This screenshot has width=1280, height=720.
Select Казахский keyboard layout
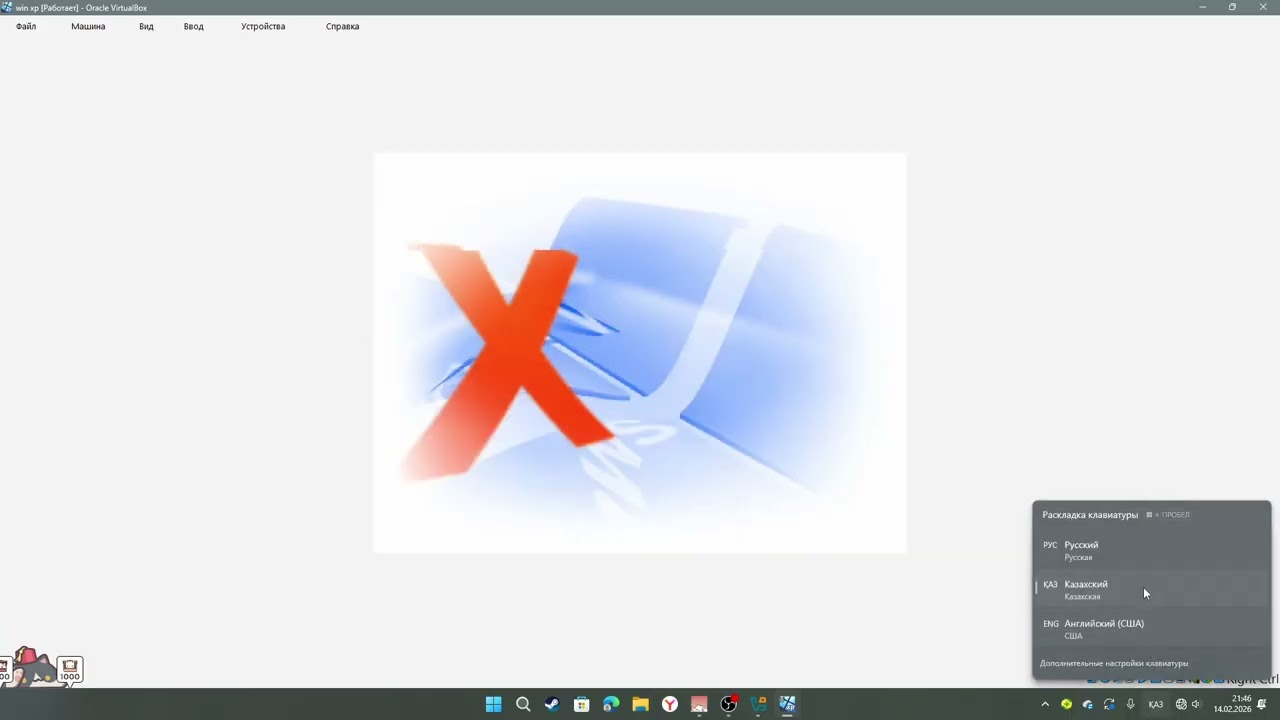(1152, 590)
